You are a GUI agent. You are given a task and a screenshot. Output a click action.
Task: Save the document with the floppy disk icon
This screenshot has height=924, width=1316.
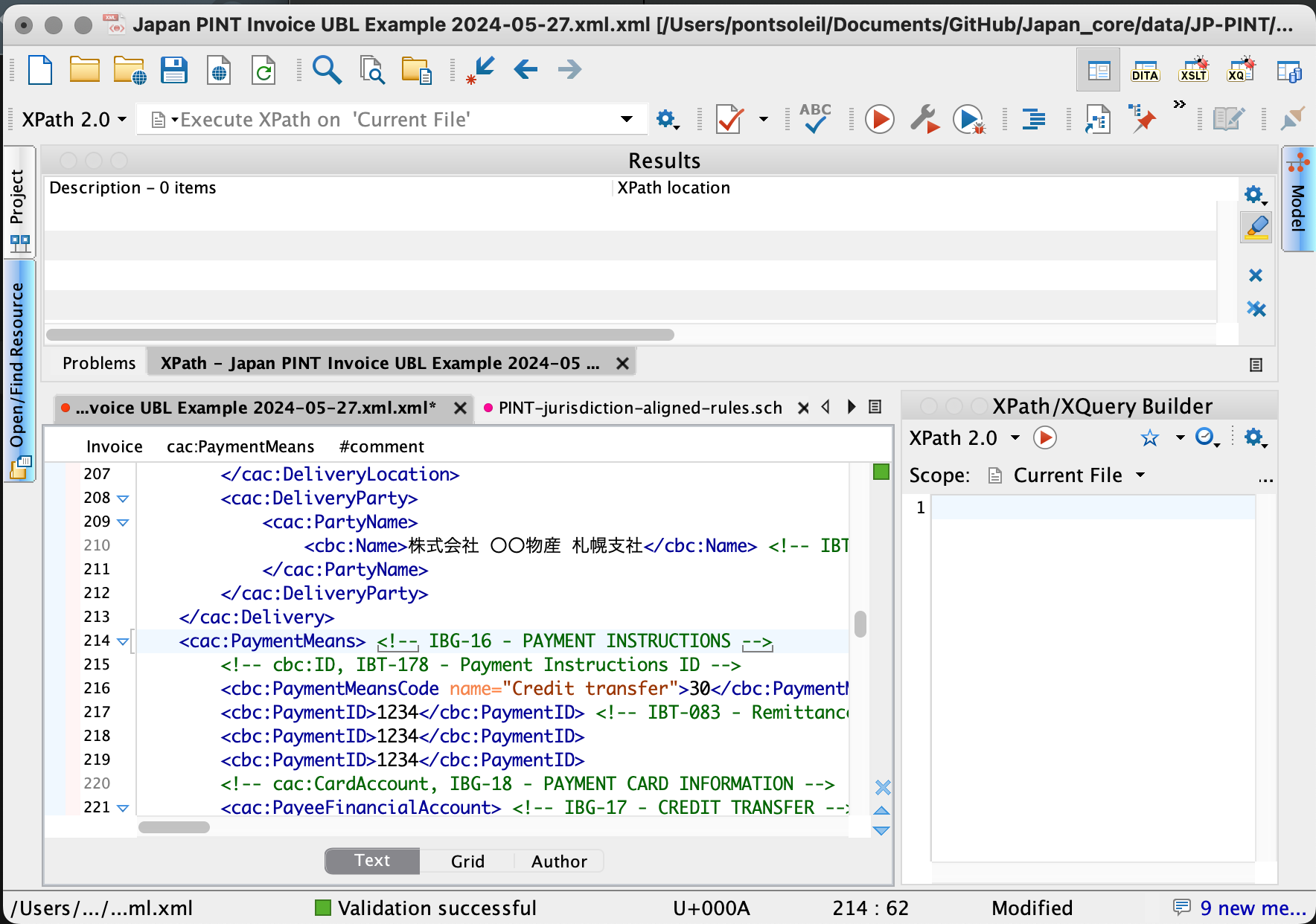coord(174,71)
